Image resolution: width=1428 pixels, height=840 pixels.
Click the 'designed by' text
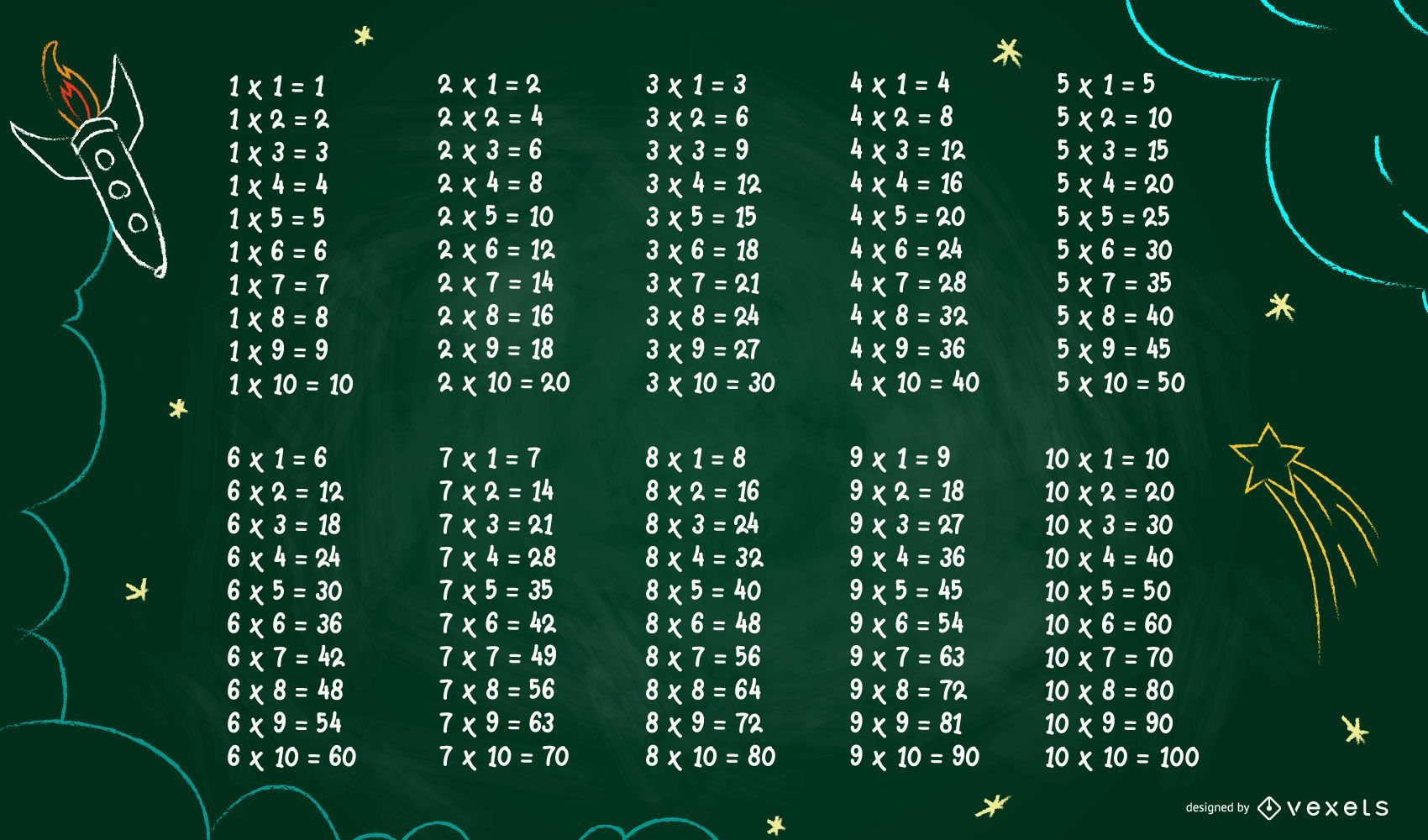(1217, 808)
